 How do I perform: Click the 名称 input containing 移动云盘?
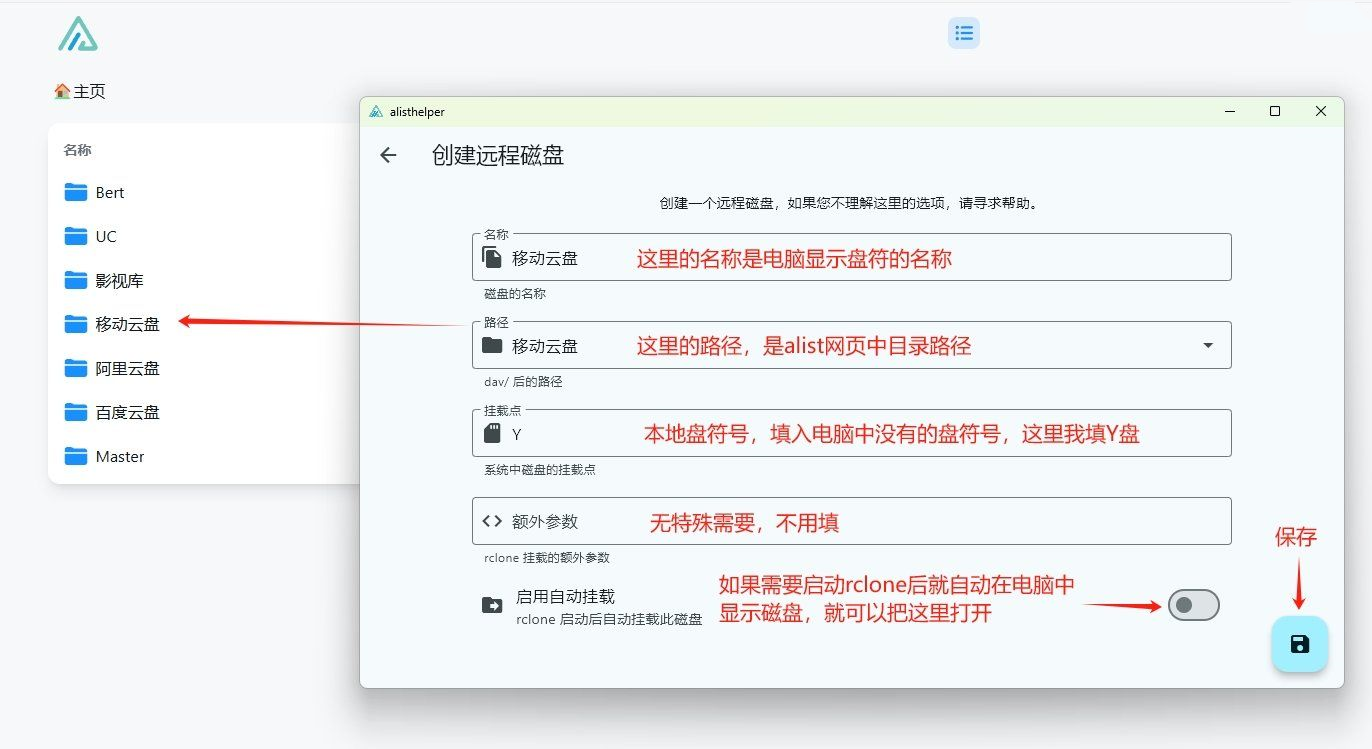click(851, 257)
